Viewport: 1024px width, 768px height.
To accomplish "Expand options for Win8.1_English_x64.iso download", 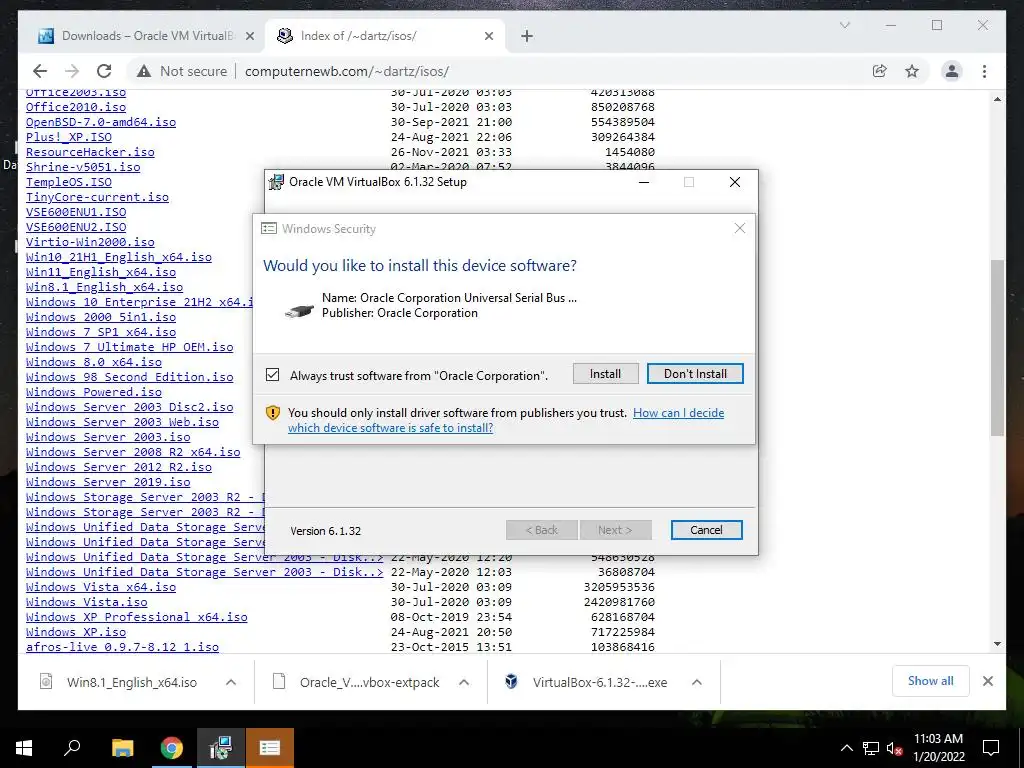I will click(231, 682).
